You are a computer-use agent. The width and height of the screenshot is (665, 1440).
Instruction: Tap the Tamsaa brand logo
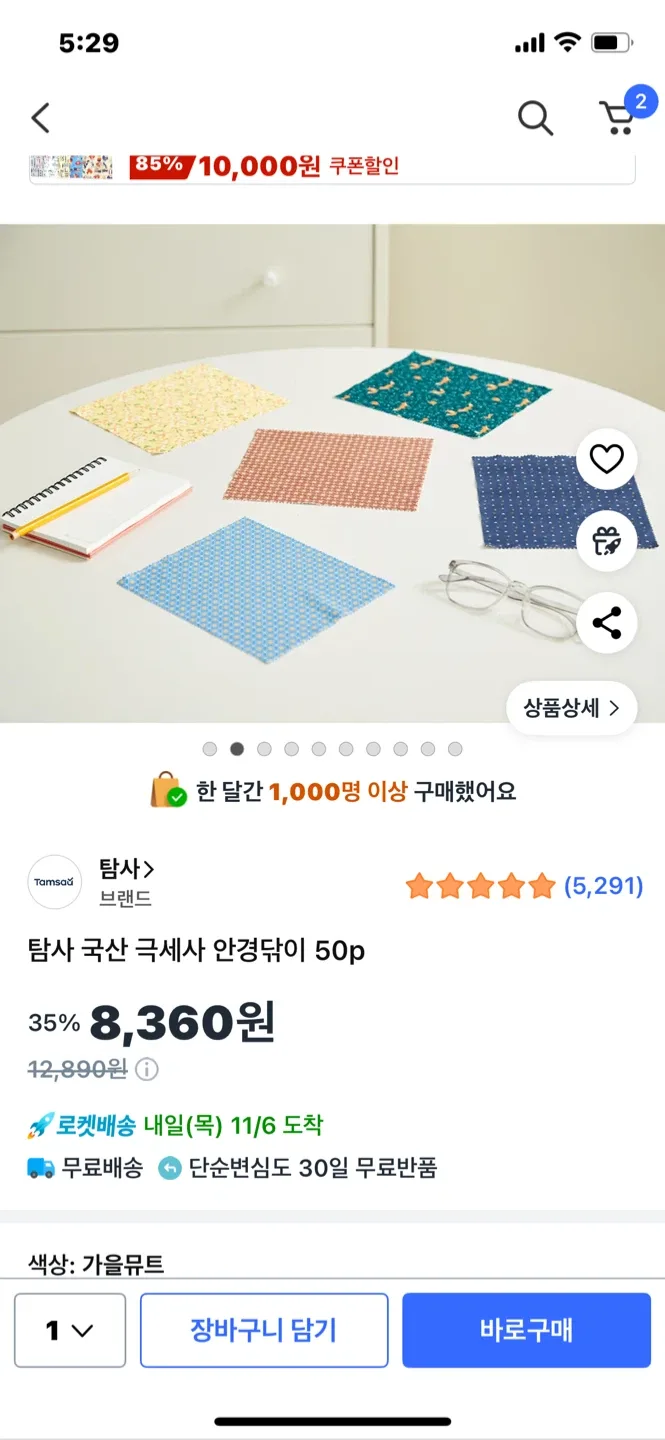54,882
